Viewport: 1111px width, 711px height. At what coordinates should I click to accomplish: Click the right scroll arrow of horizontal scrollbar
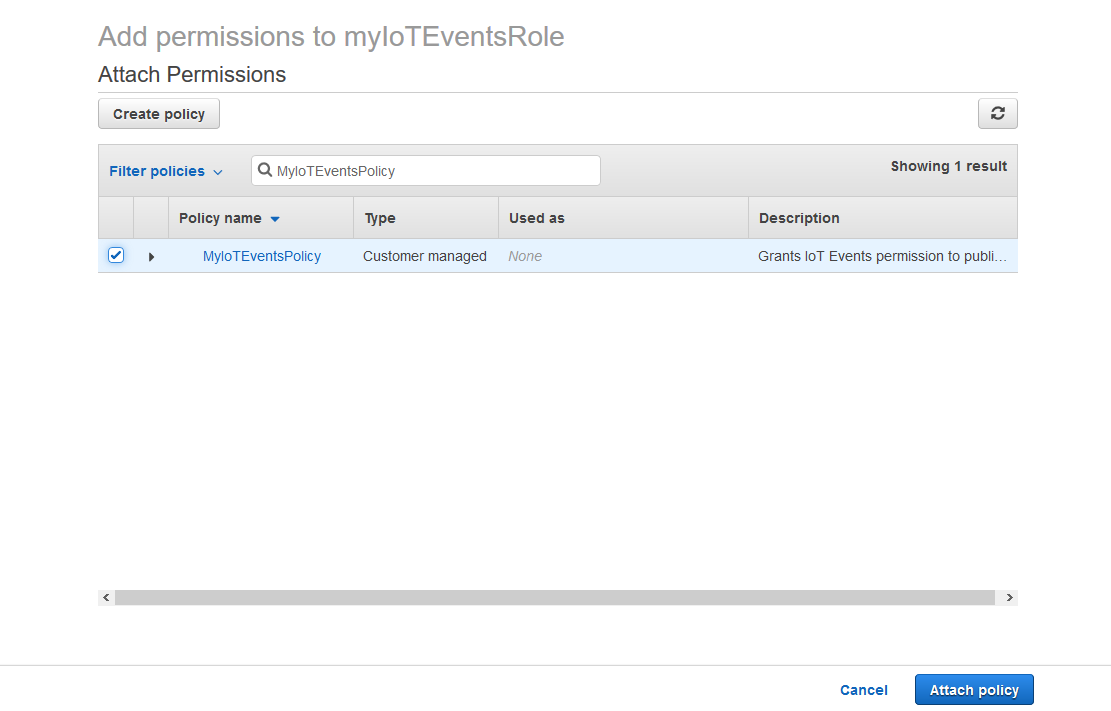(1009, 597)
